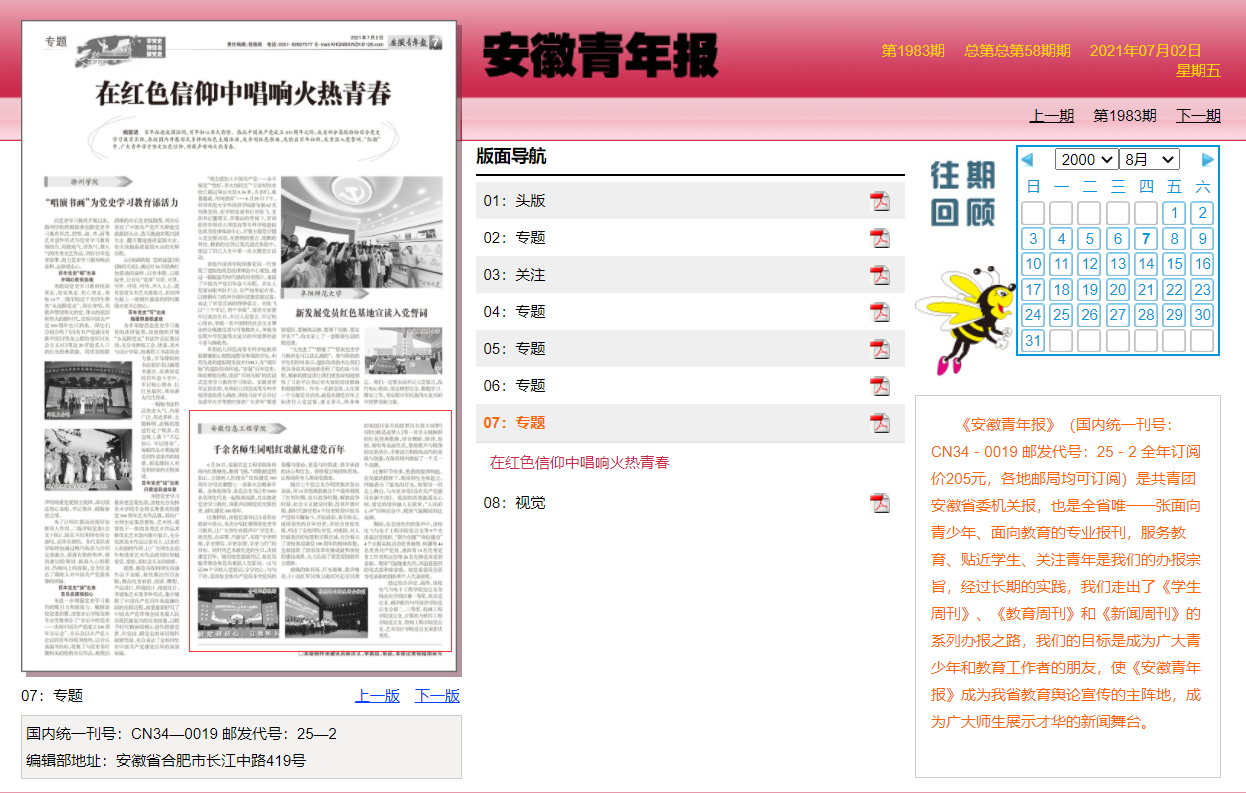Click the newspaper page preview image
The width and height of the screenshot is (1246, 793).
(239, 345)
